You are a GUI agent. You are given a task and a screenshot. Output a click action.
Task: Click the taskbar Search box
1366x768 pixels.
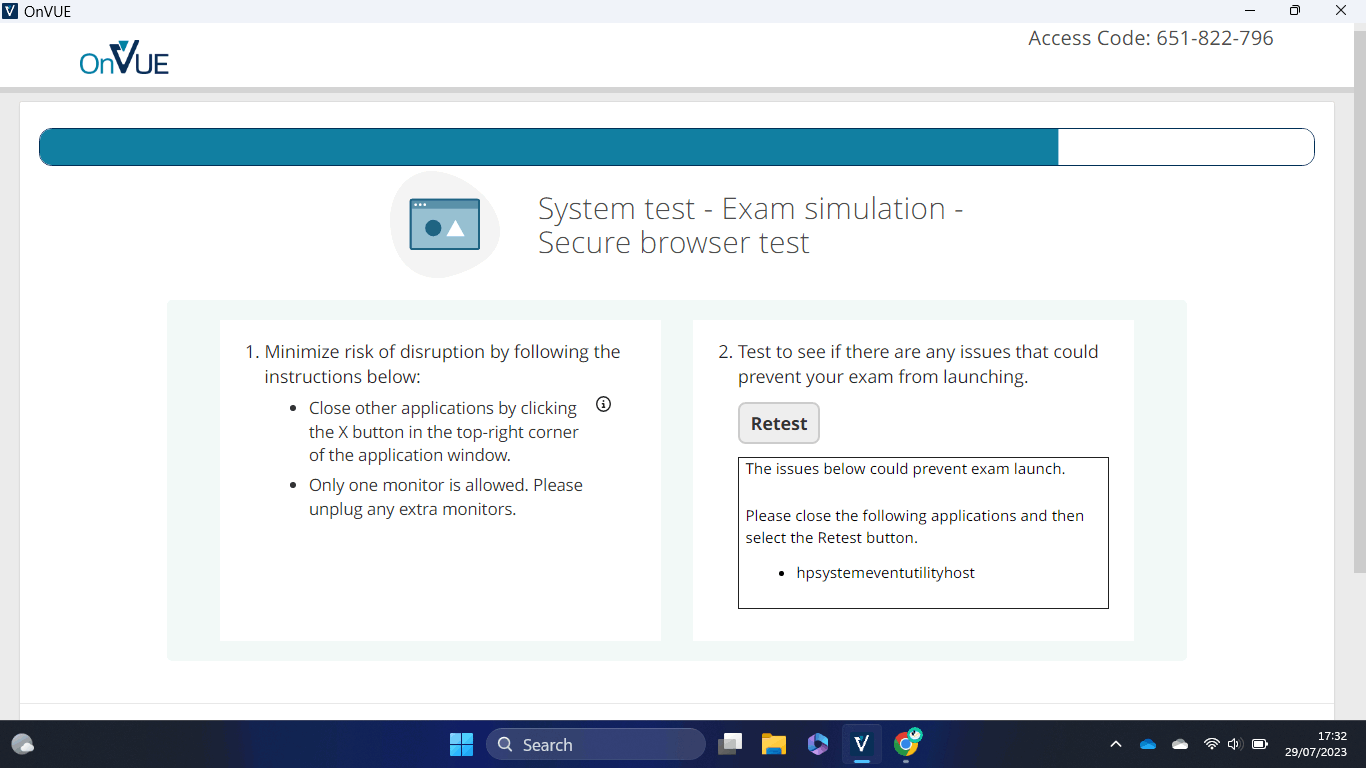tap(596, 744)
